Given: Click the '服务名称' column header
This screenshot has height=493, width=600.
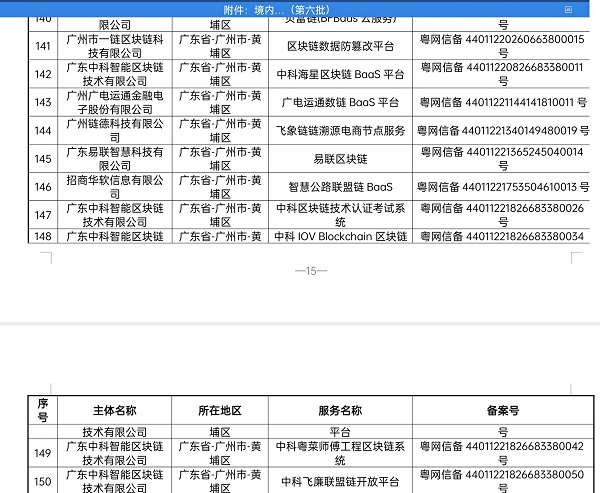Looking at the screenshot, I should (x=340, y=411).
